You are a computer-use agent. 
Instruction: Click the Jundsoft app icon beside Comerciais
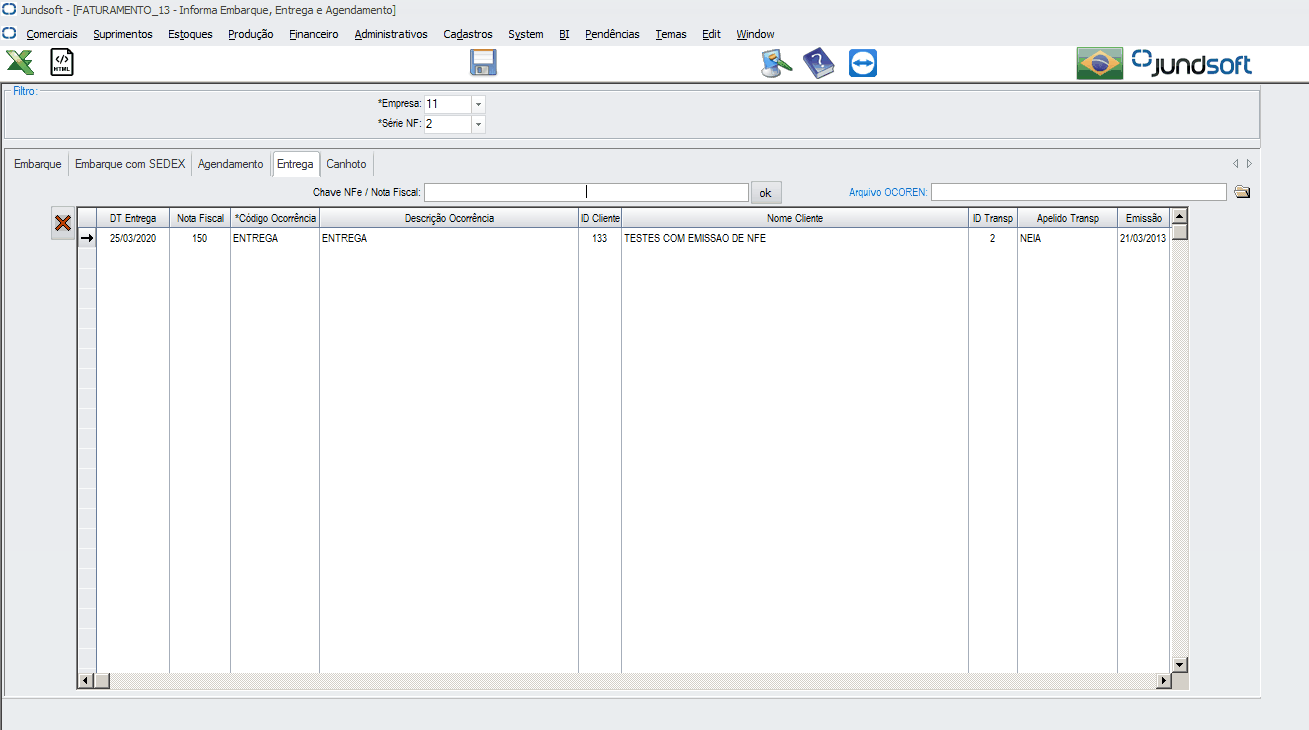coord(9,33)
